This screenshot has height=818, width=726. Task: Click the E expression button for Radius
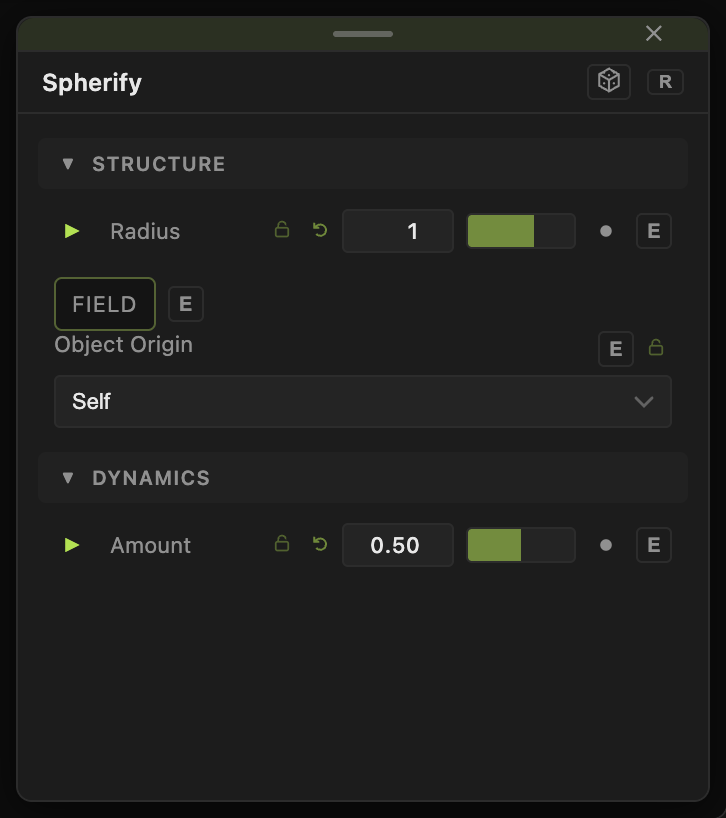654,231
